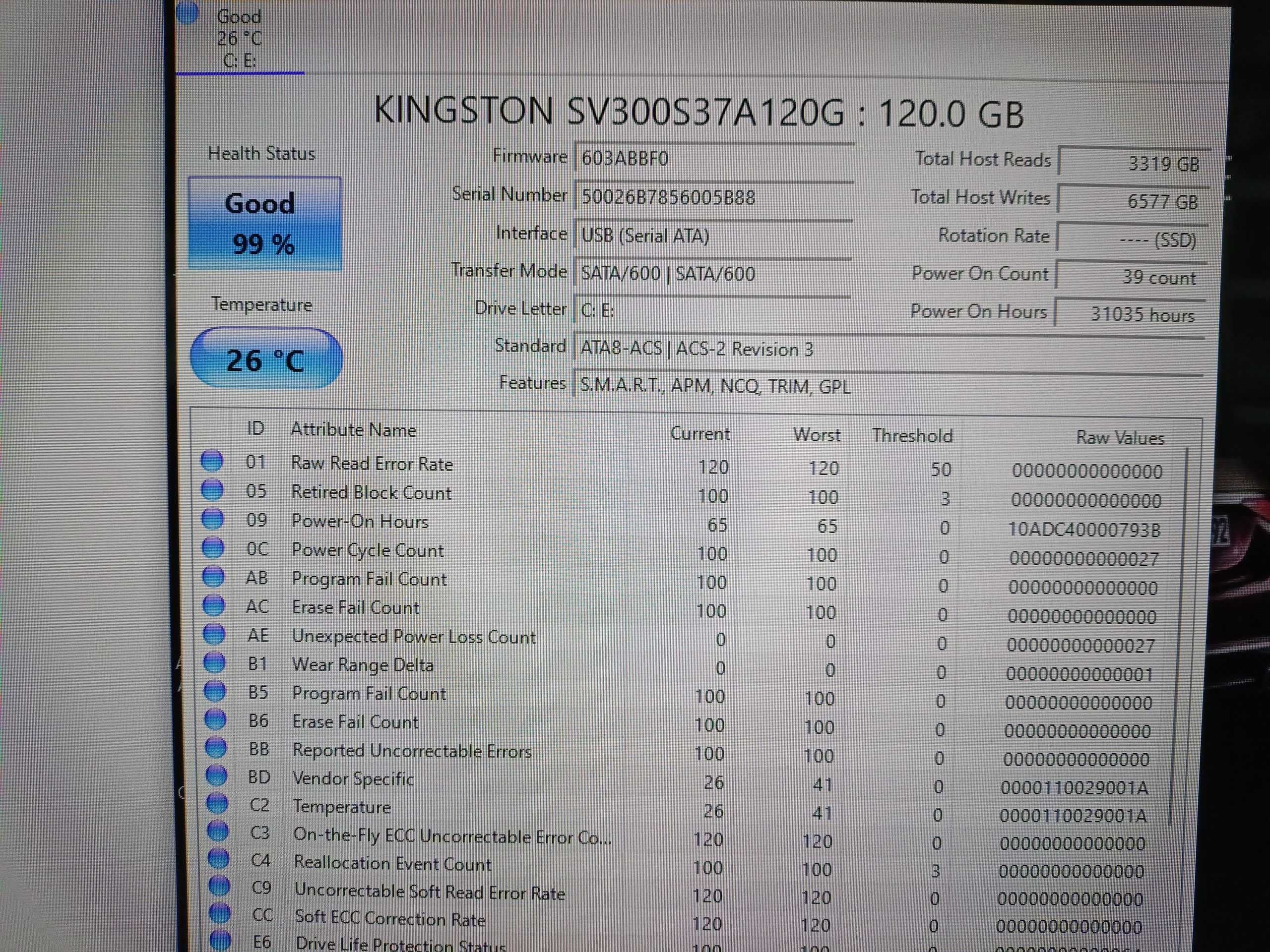This screenshot has height=952, width=1270.
Task: Click status circle for Raw Read Error Rate
Action: [212, 460]
